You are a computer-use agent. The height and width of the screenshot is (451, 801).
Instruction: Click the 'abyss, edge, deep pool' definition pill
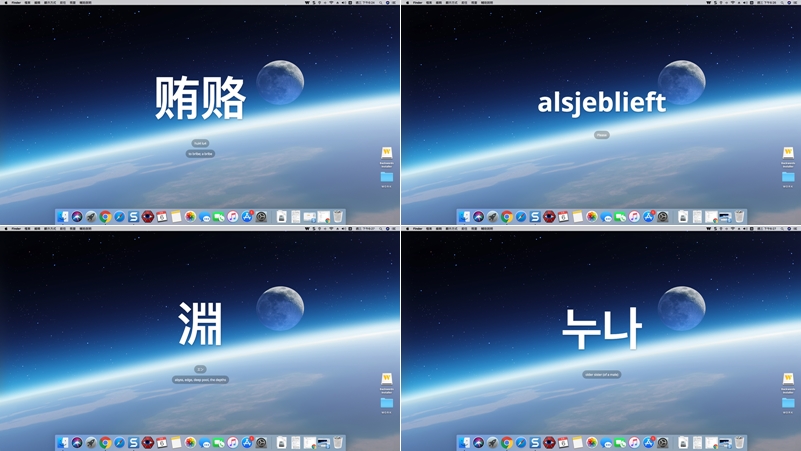pos(200,379)
